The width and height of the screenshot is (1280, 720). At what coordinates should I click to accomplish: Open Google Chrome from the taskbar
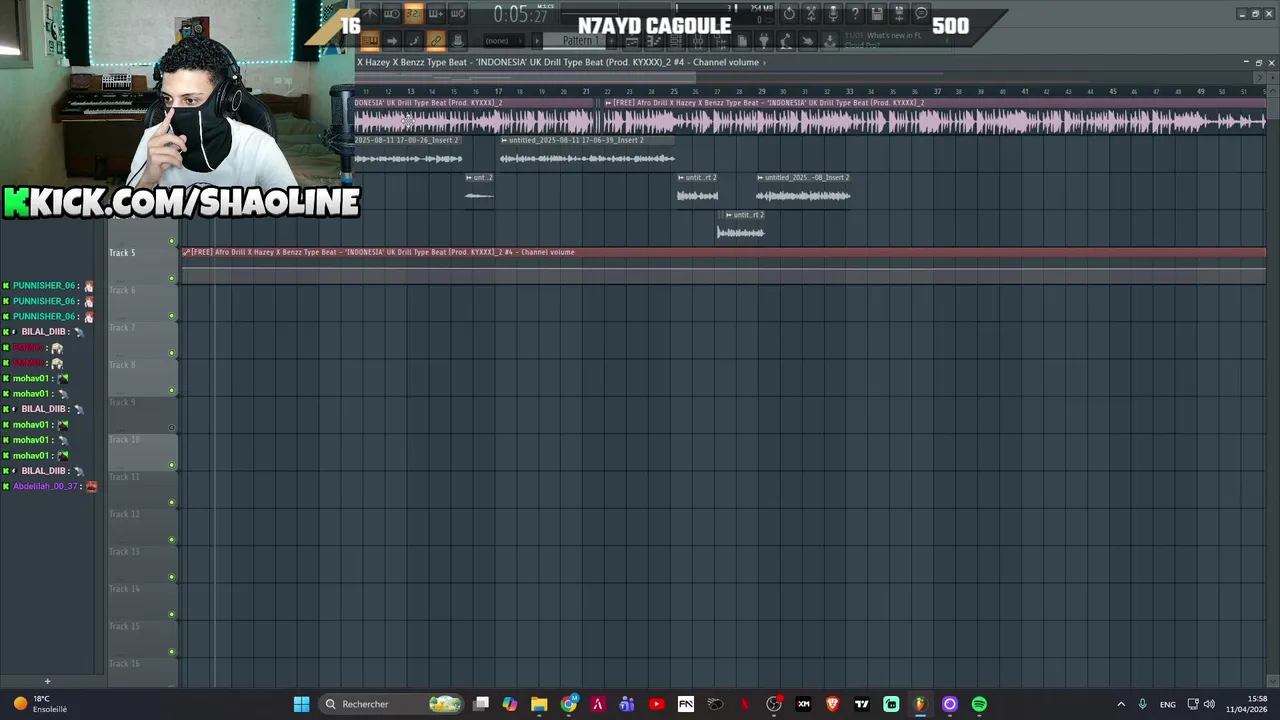coord(569,704)
